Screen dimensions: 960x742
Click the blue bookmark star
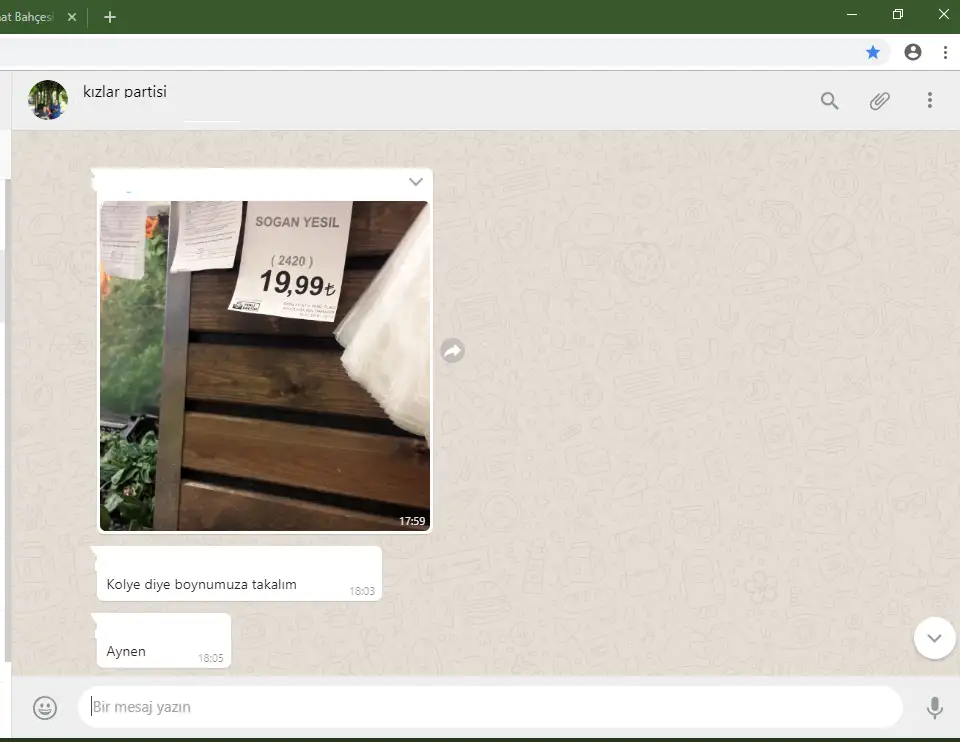click(x=873, y=52)
